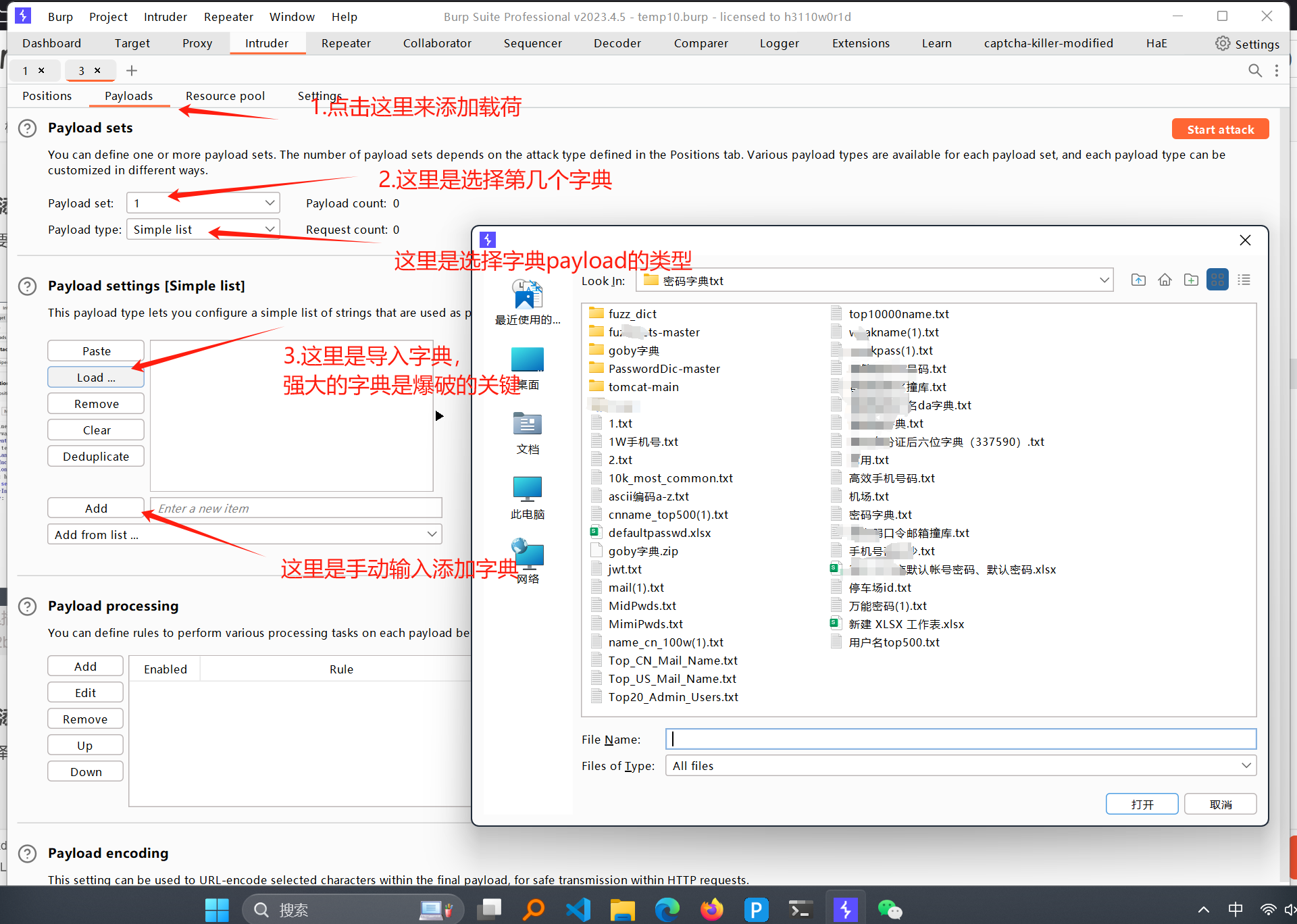1297x924 pixels.
Task: Click the search magnifier in Intruder tab bar
Action: [1255, 70]
